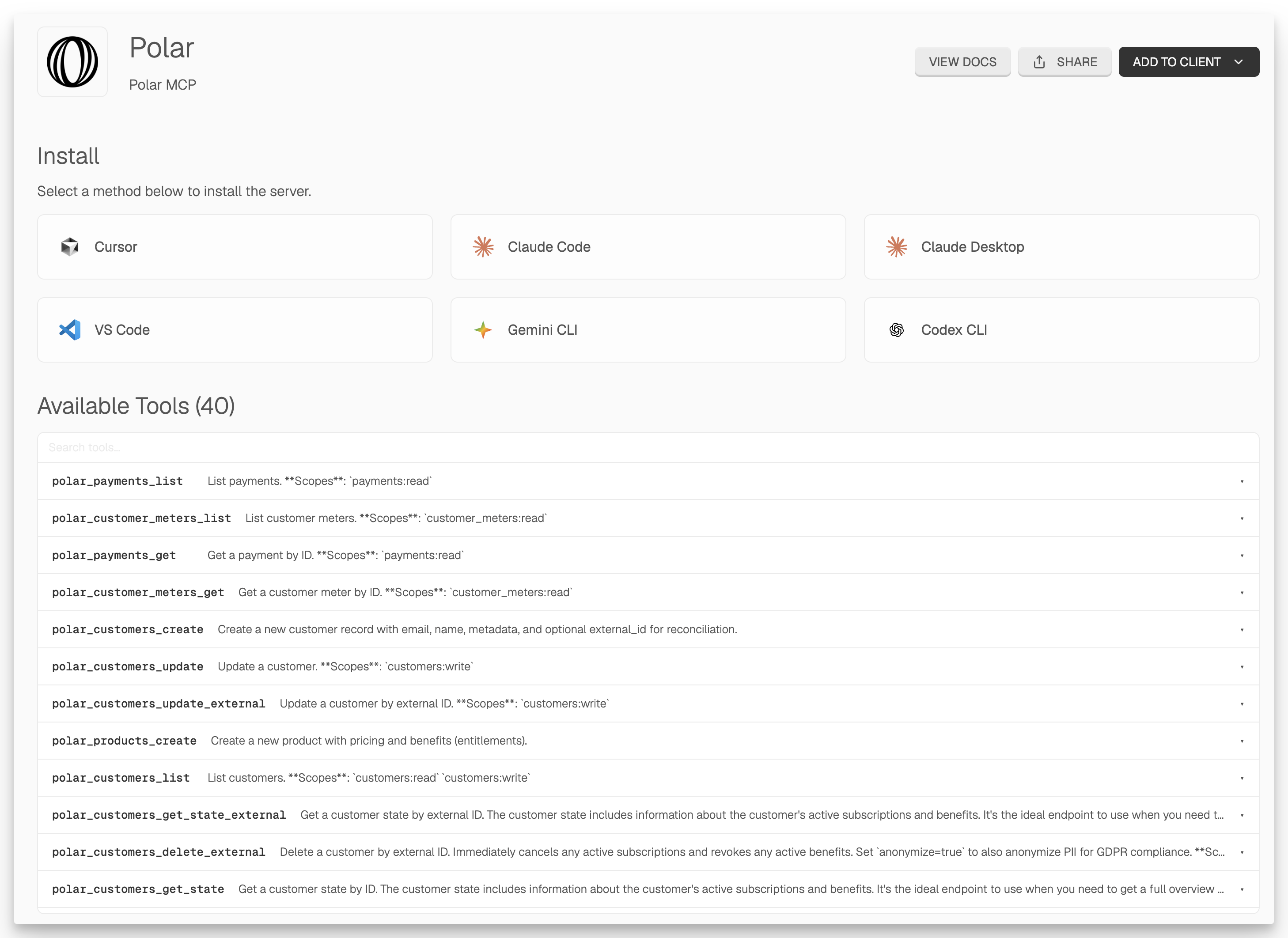Click the Gemini CLI sparkle icon
The image size is (1288, 938).
pos(483,330)
